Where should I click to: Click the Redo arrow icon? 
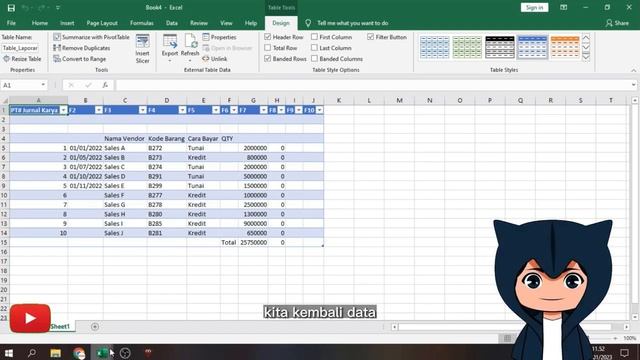(x=41, y=8)
